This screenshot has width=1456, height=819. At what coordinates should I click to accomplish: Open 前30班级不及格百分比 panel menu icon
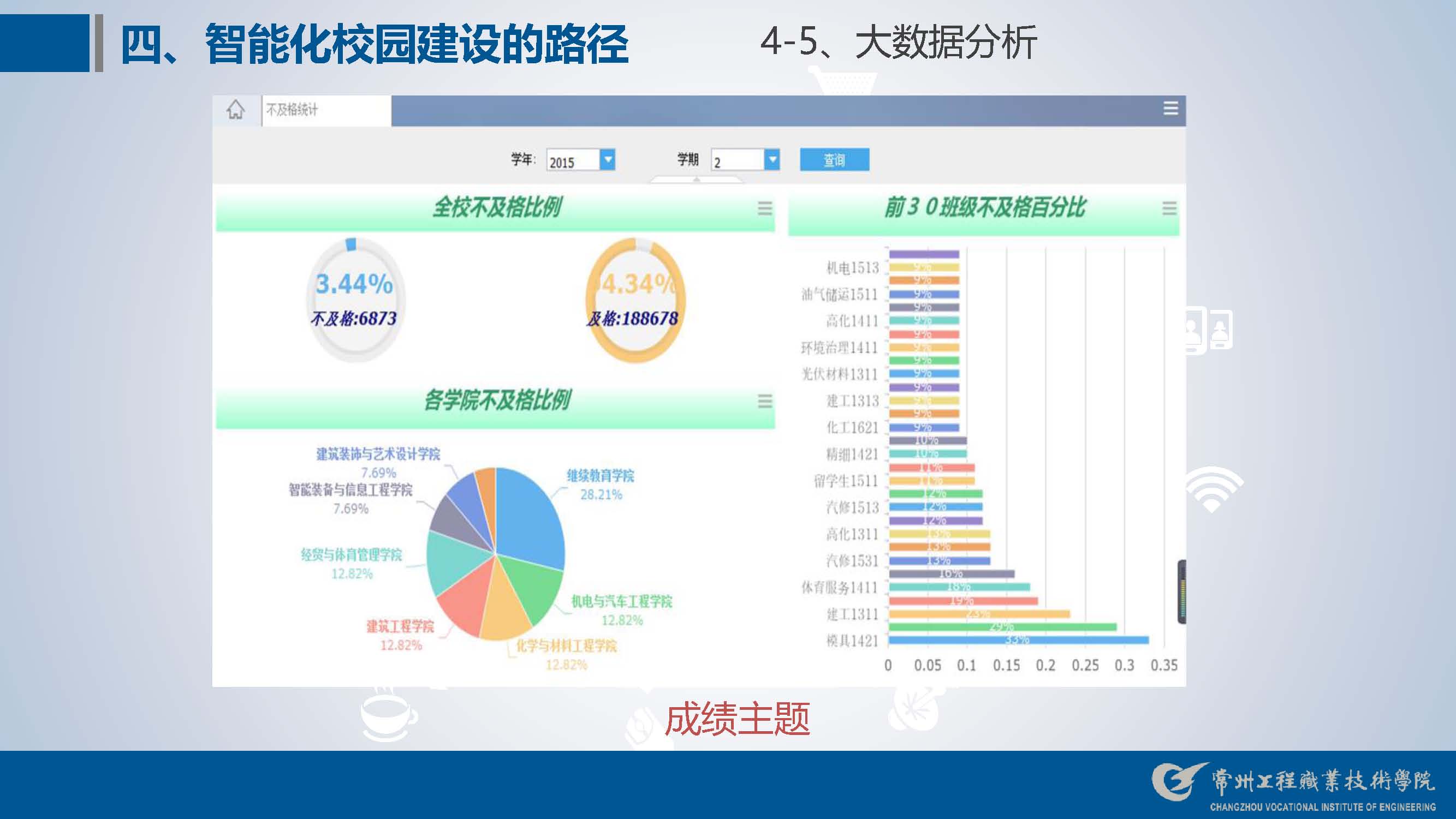(1169, 208)
